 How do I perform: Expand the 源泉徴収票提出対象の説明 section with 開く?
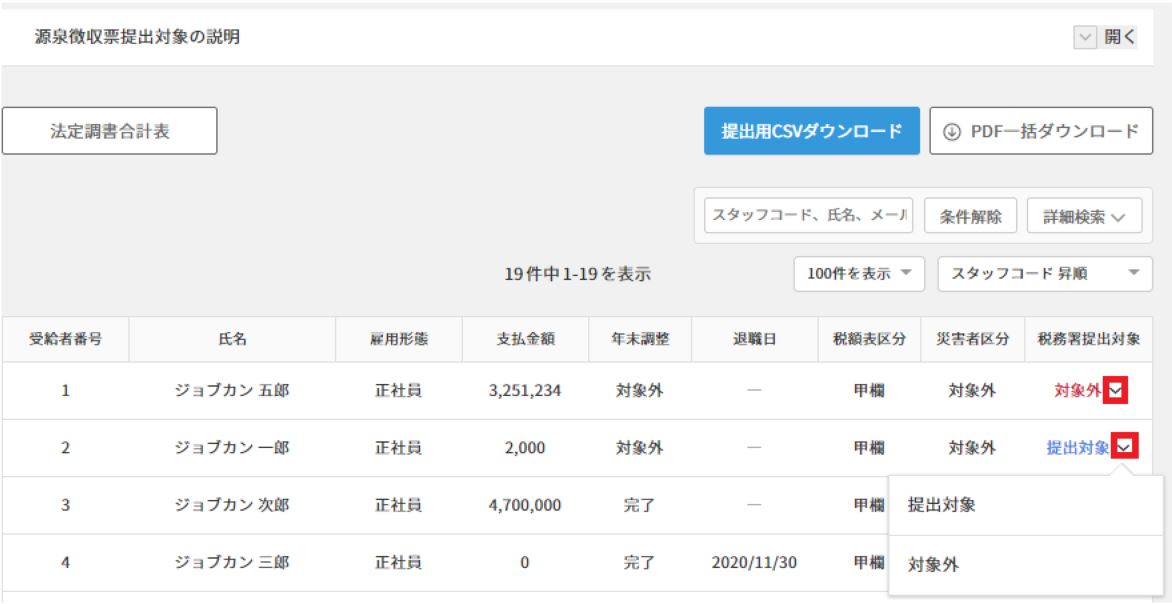[x=1105, y=38]
